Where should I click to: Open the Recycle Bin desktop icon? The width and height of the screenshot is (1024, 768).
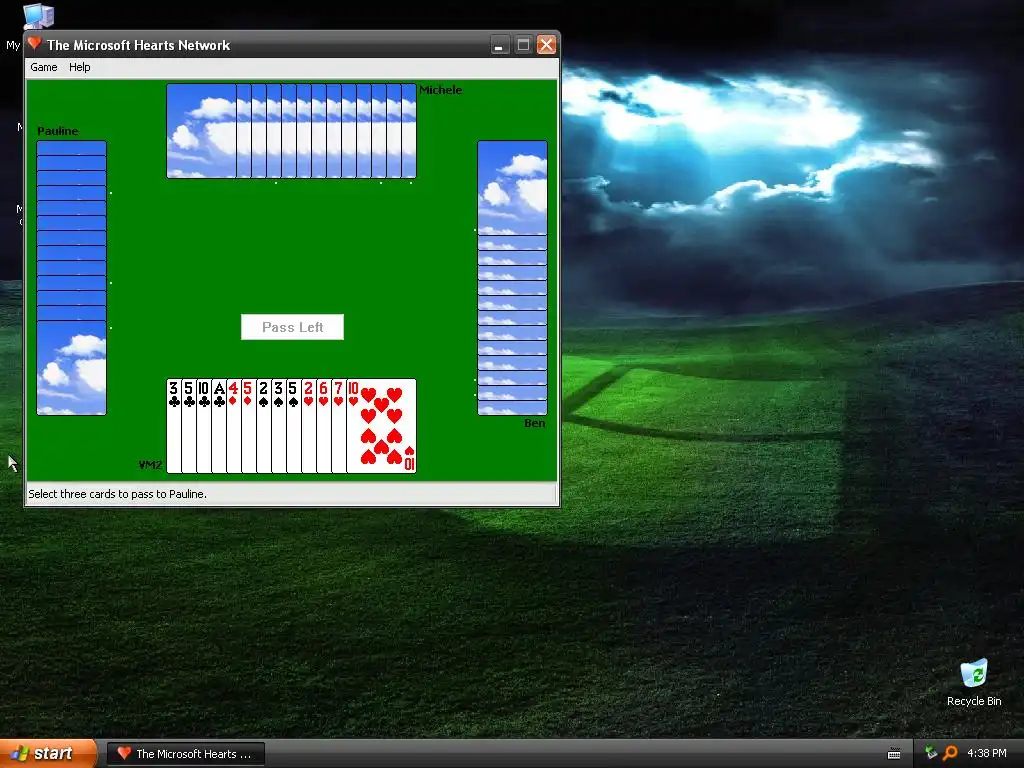(974, 683)
